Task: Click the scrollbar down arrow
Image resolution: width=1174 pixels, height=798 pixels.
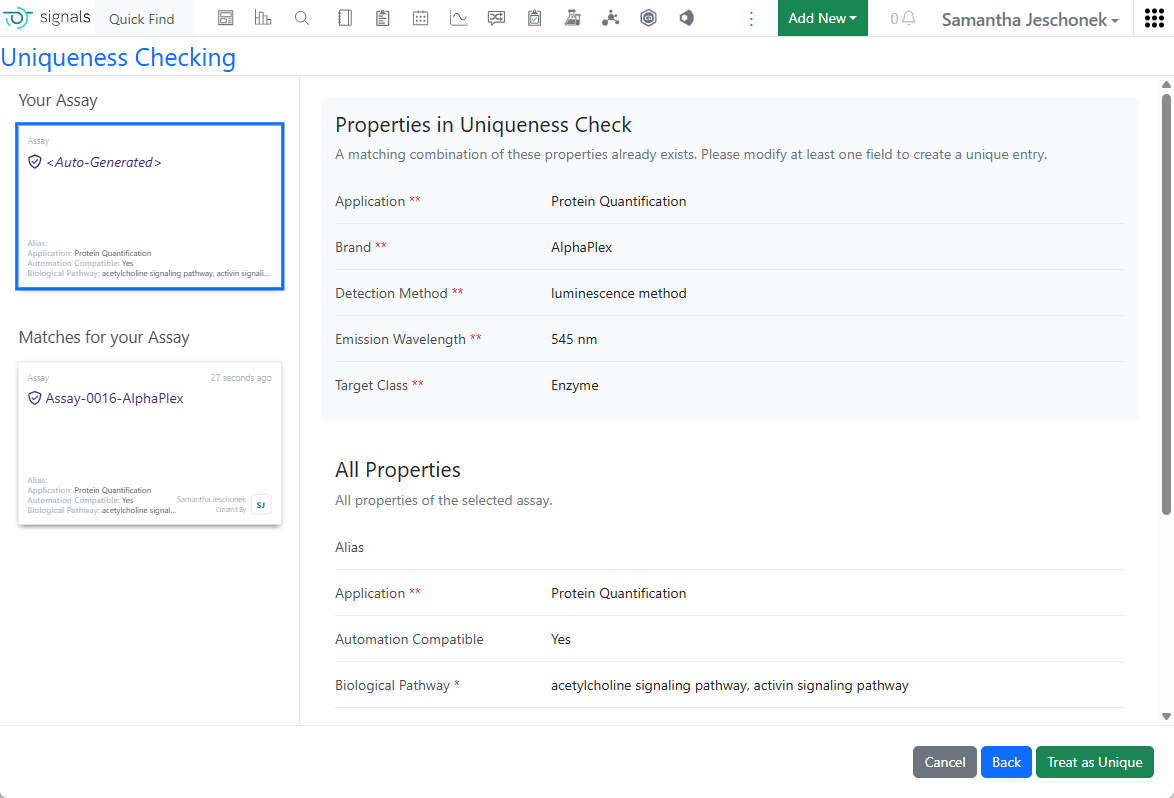Action: [x=1166, y=716]
